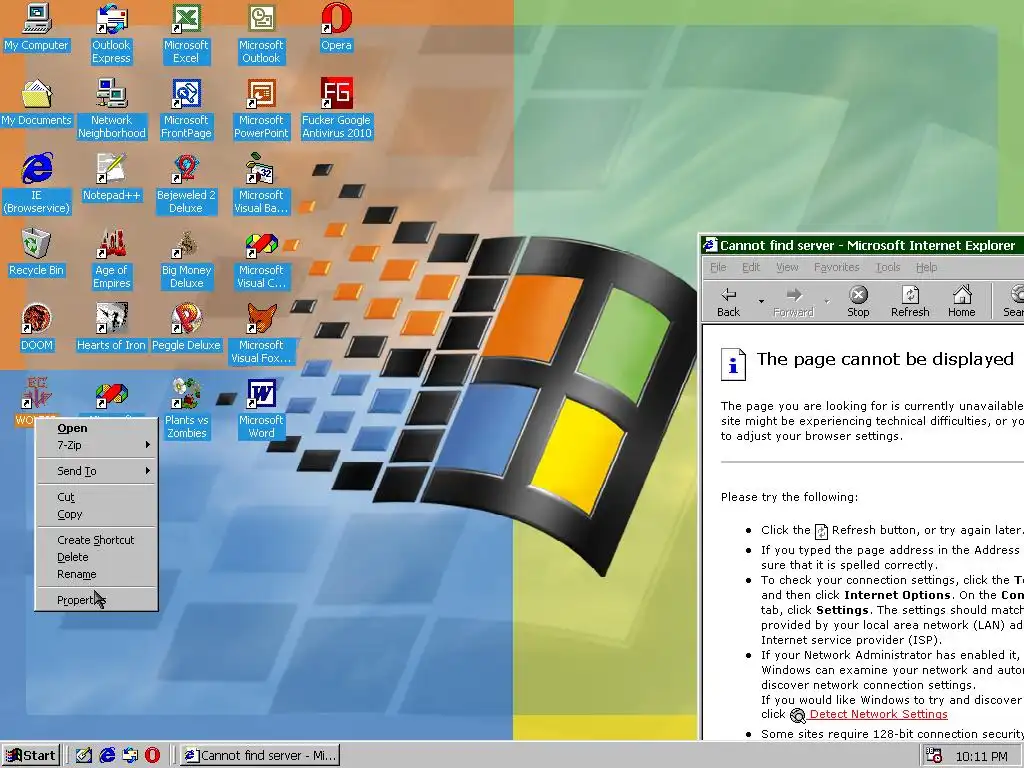The image size is (1024, 768).
Task: Choose Delete in the context menu
Action: point(96,557)
